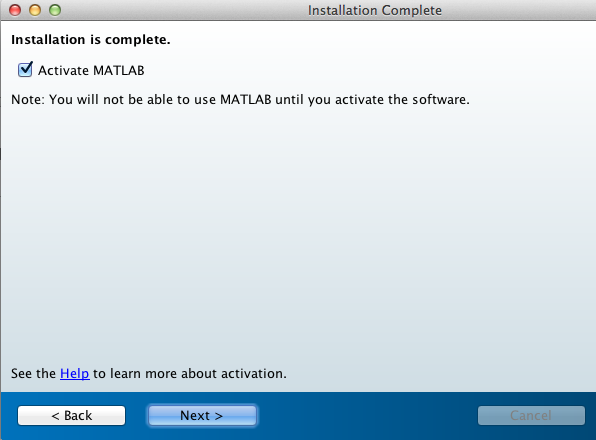Go back with the < Back button
This screenshot has width=596, height=440.
point(71,416)
